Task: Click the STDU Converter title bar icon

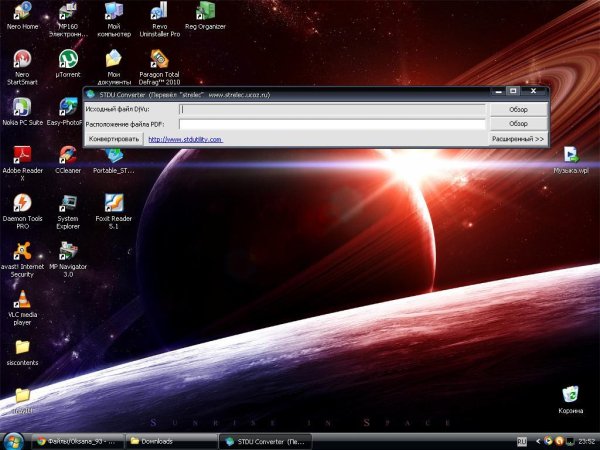Action: pyautogui.click(x=91, y=94)
